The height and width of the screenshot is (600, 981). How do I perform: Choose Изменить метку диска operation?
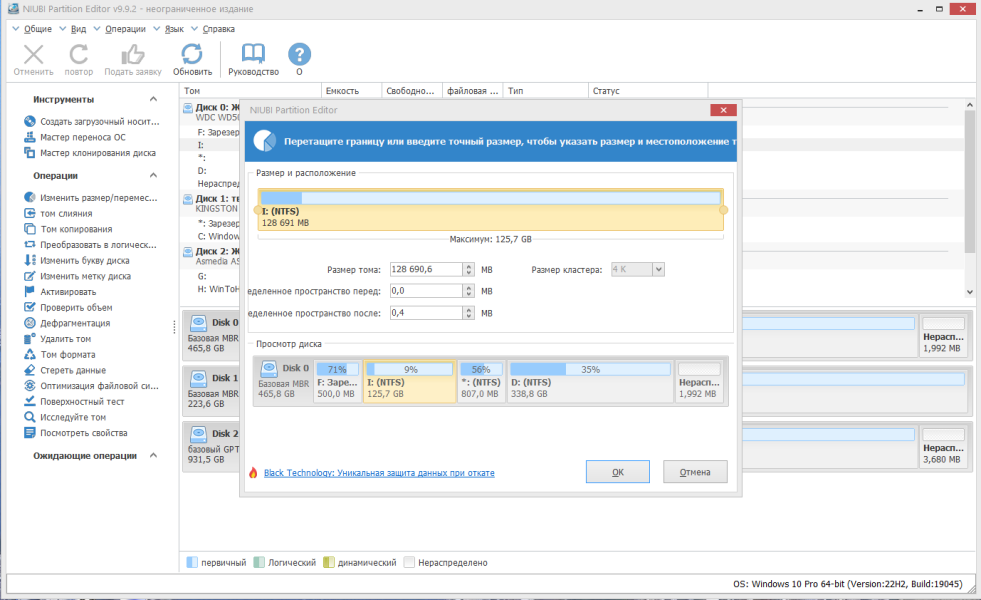click(78, 276)
